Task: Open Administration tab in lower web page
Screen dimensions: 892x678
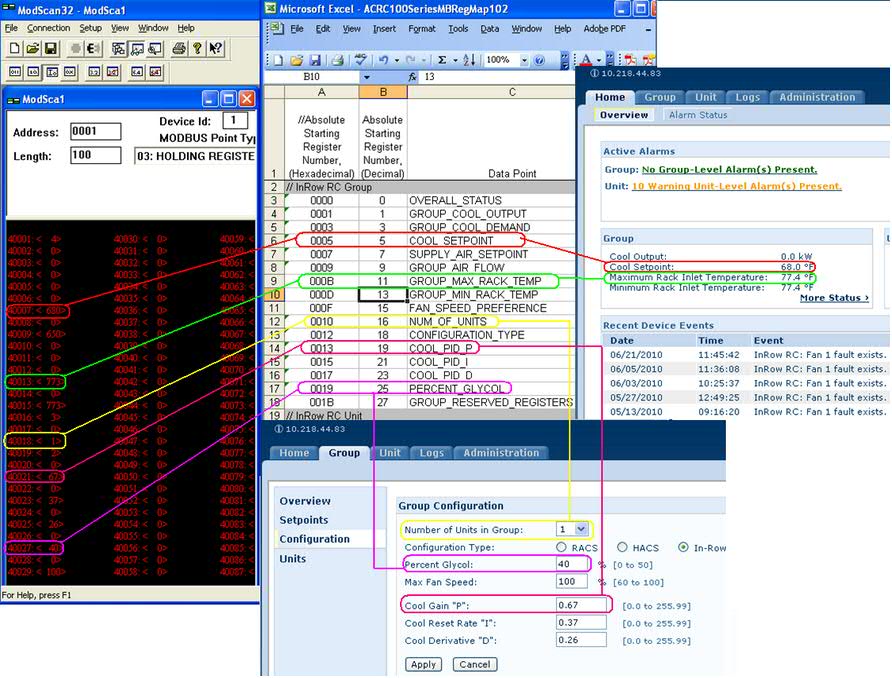Action: [x=501, y=453]
